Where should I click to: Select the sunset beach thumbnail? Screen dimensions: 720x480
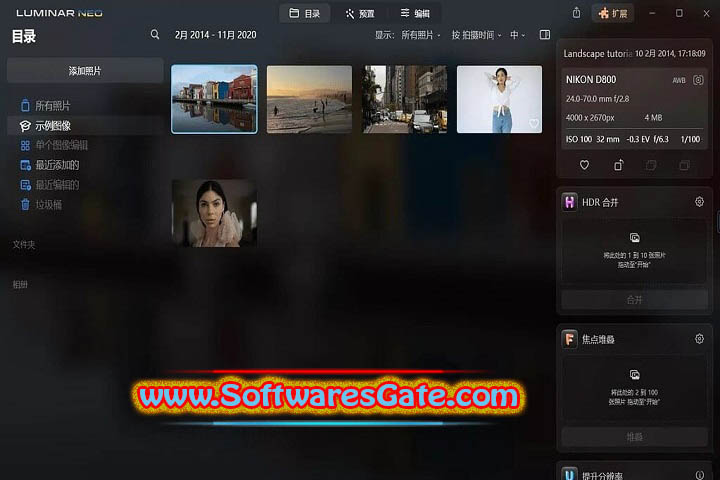coord(309,99)
